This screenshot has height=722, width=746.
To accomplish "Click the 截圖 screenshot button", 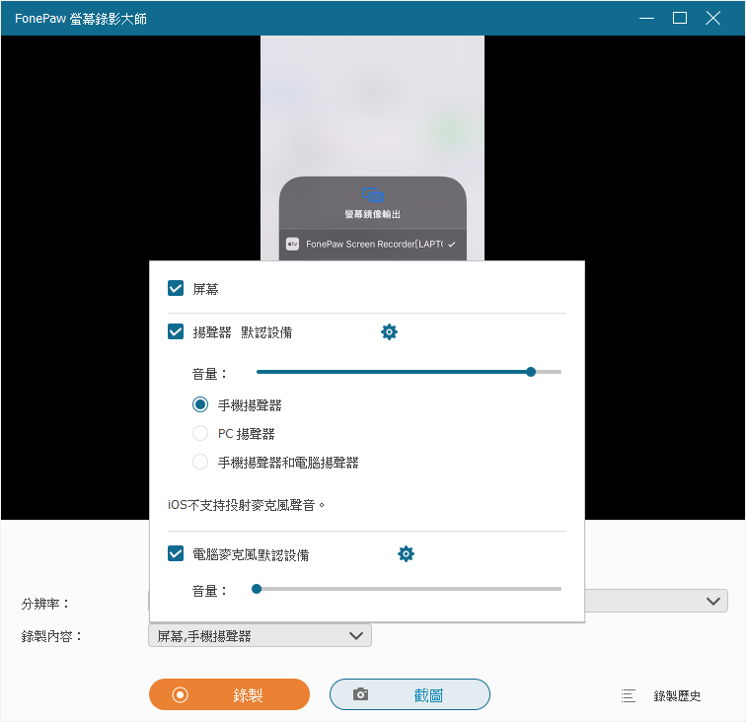I will (410, 694).
